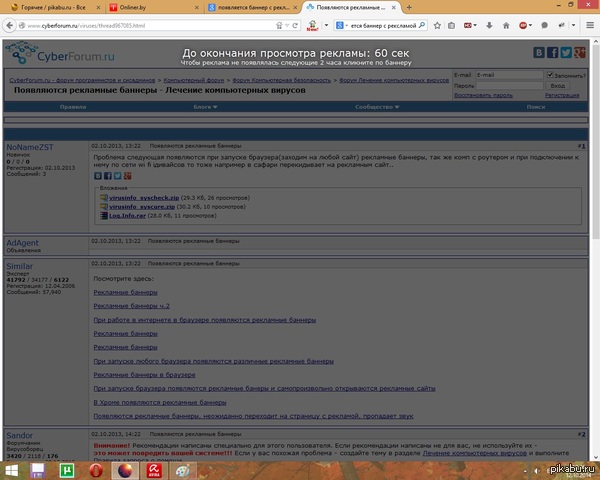Click the Вход login button
Viewport: 600px width, 480px height.
[x=558, y=86]
